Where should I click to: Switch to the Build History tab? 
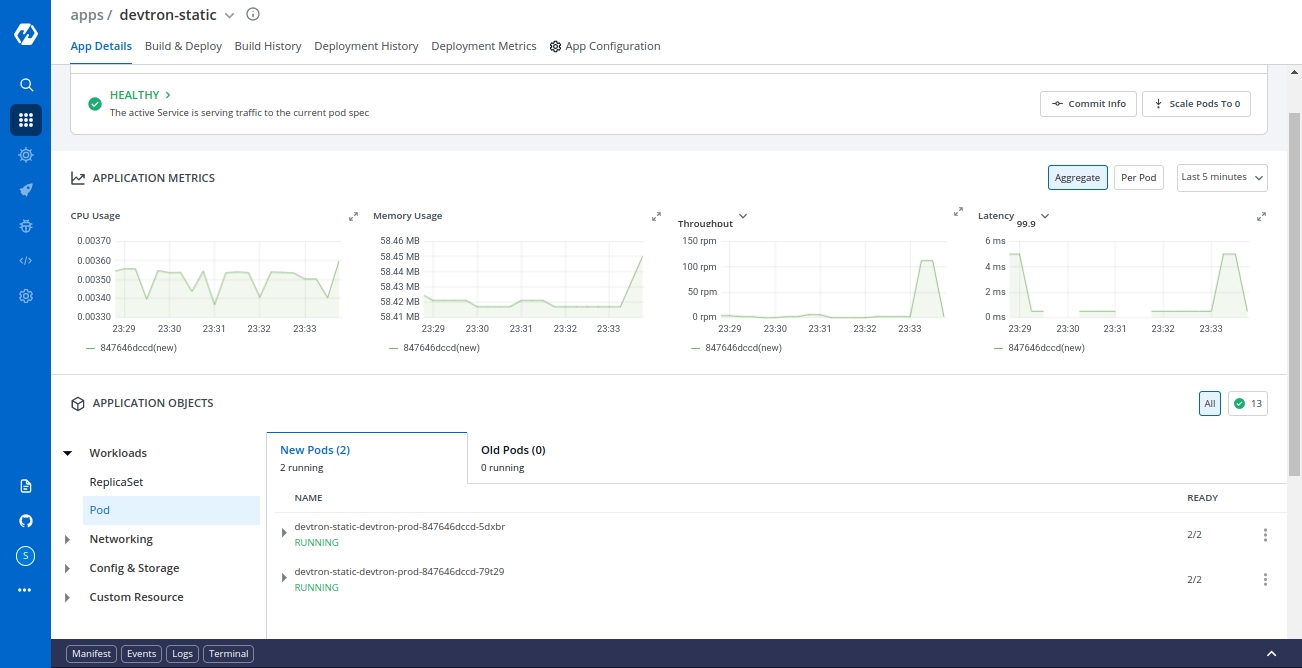268,46
